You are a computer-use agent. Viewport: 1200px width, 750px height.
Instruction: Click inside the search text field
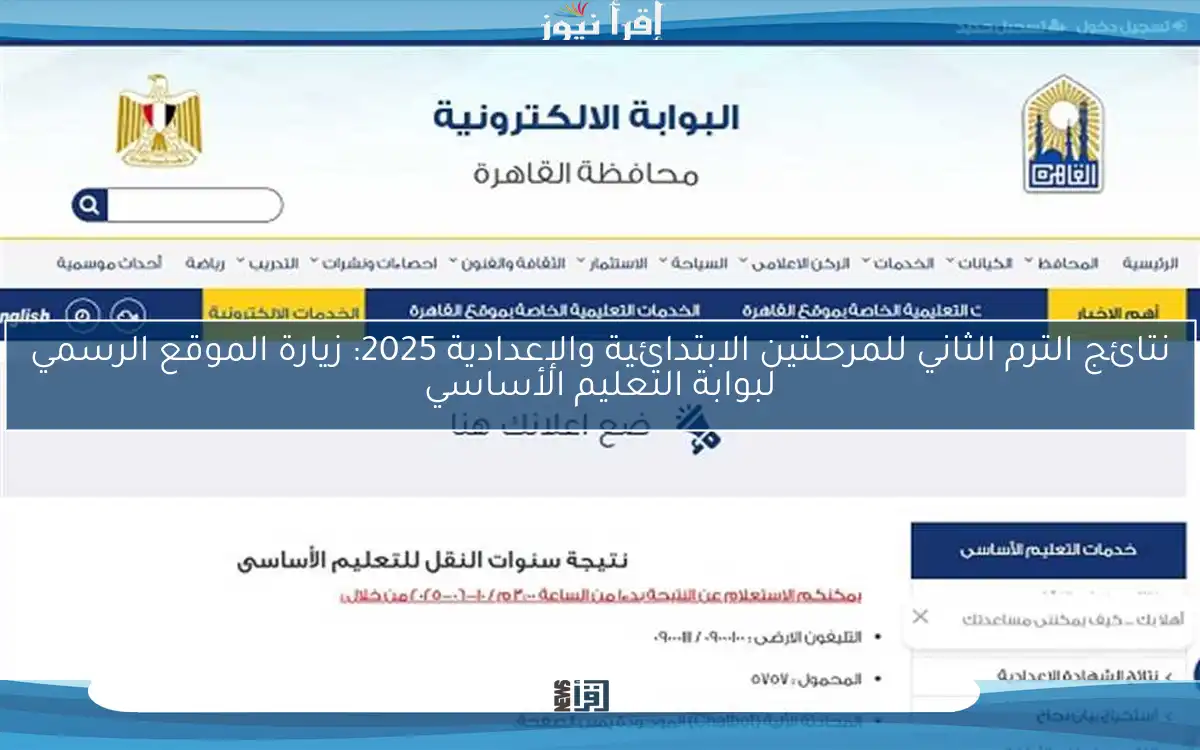pyautogui.click(x=195, y=206)
